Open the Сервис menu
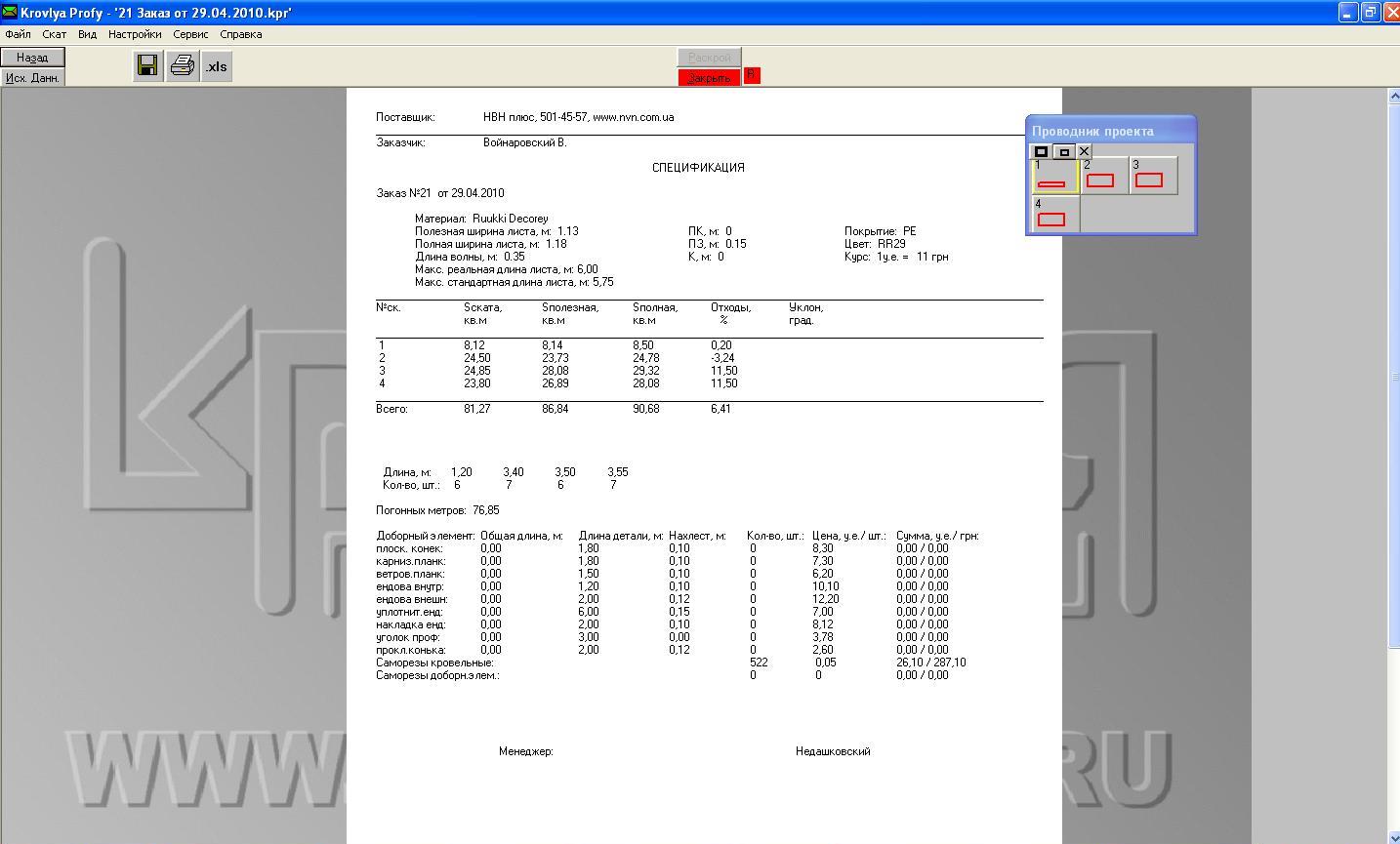This screenshot has height=844, width=1400. (x=190, y=34)
